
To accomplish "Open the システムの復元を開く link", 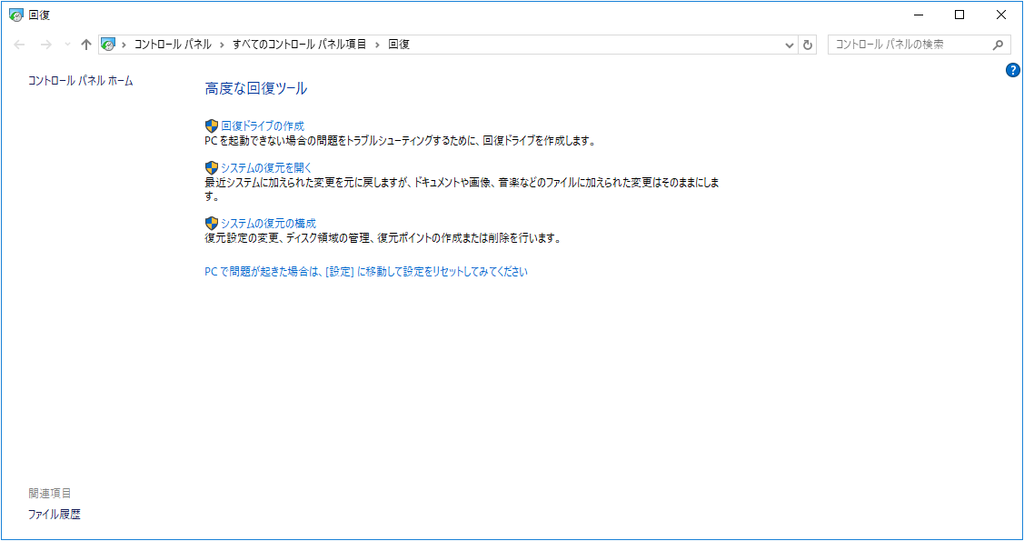I will (x=266, y=167).
